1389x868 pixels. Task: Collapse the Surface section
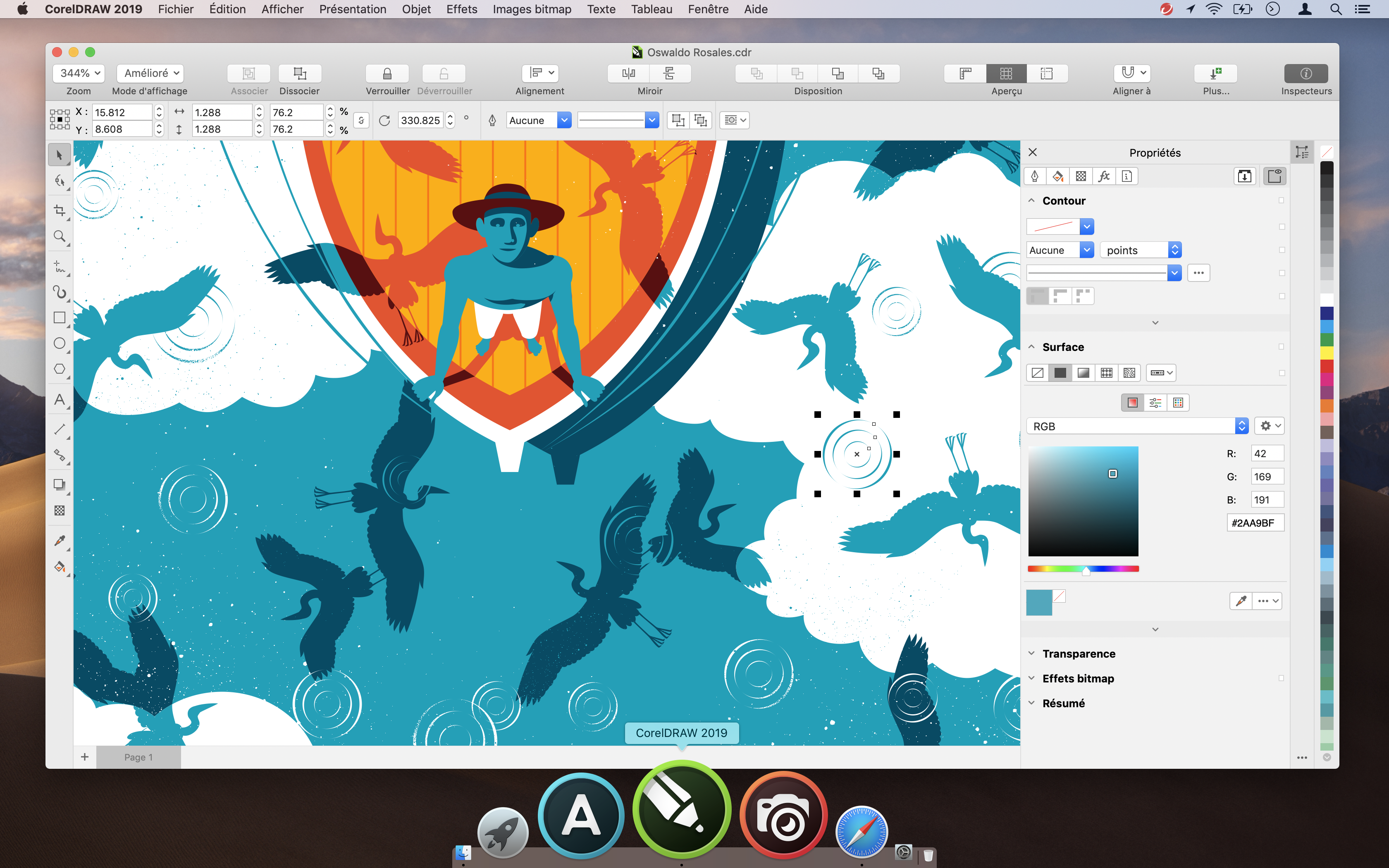point(1032,347)
